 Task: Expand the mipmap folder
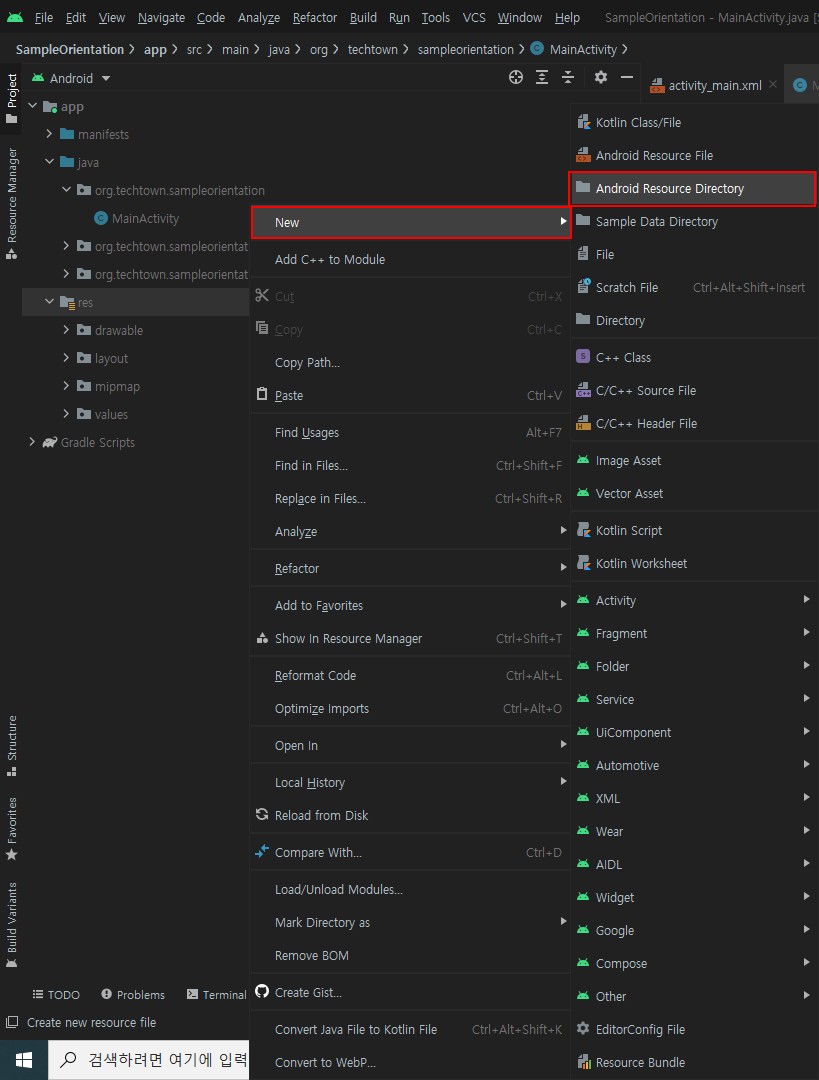tap(66, 386)
